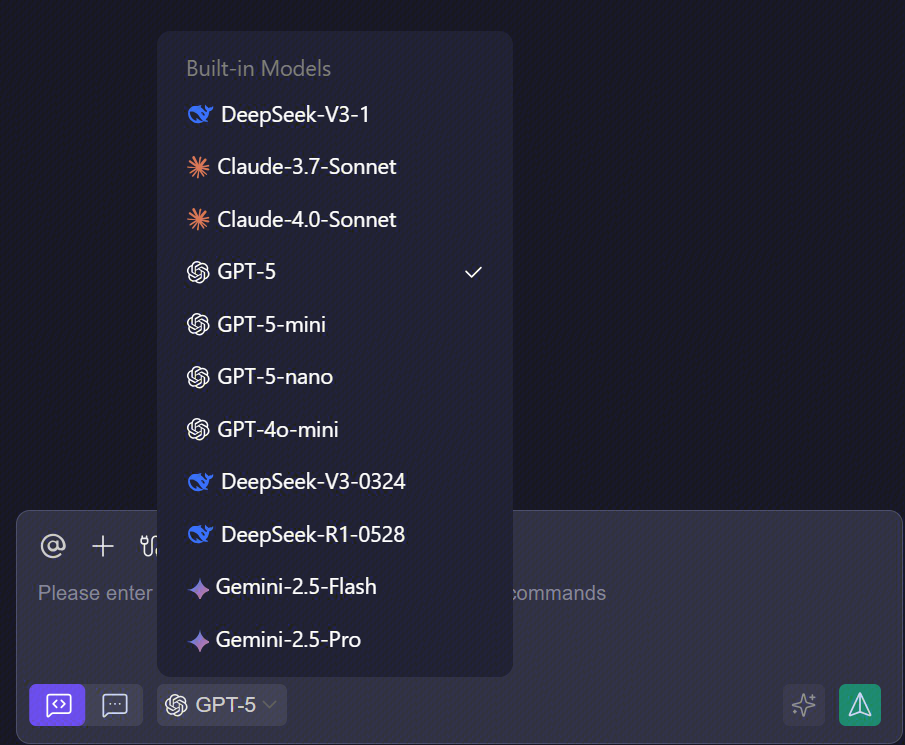Viewport: 905px width, 745px height.
Task: Choose GPT-5-mini model
Action: 271,324
